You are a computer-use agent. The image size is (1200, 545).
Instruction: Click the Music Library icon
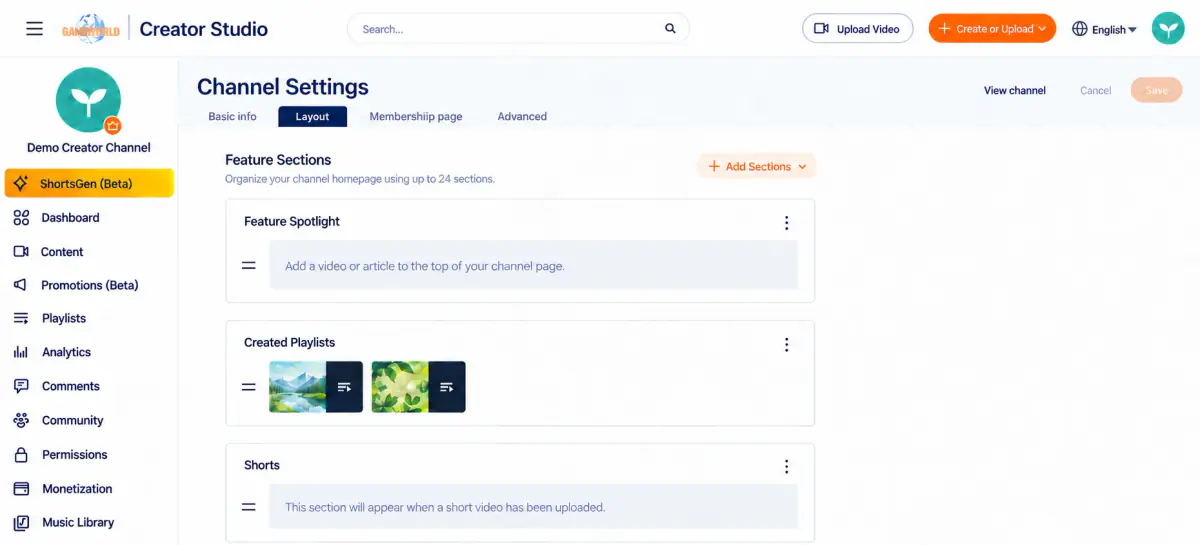[21, 523]
